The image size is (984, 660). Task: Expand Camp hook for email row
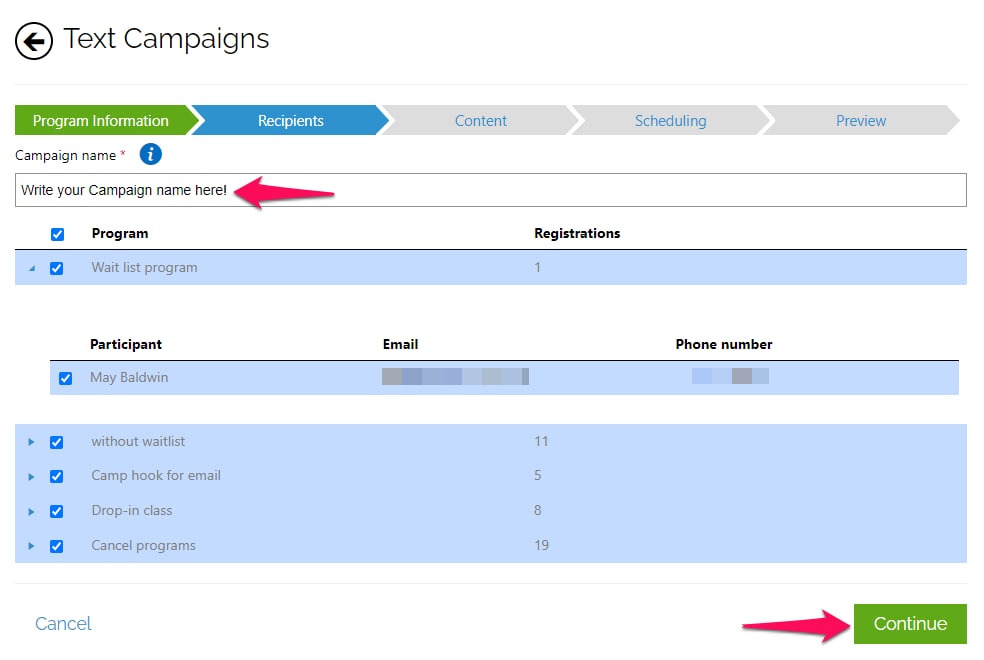tap(31, 476)
